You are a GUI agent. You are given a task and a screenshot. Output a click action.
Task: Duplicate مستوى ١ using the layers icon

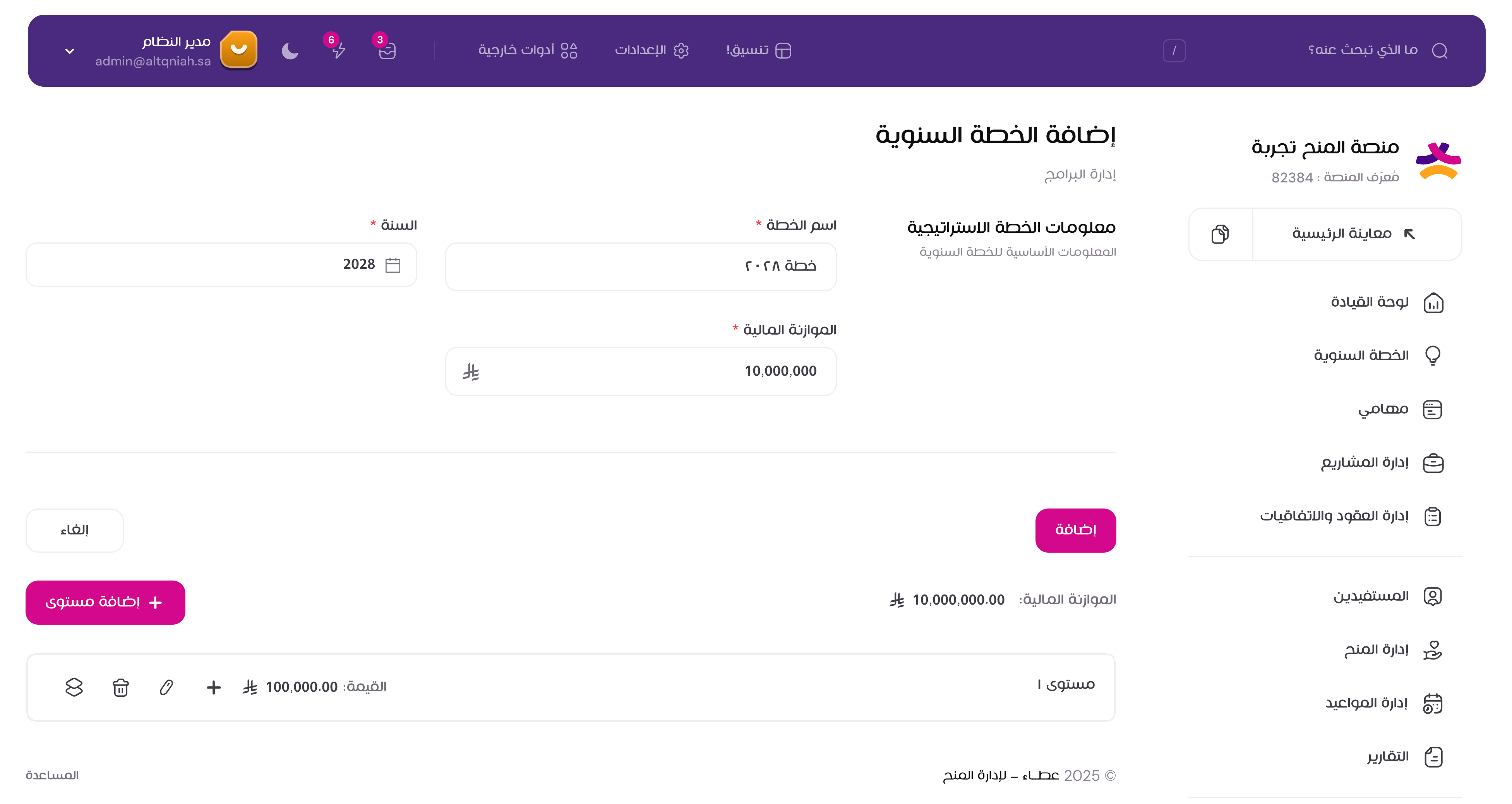tap(74, 687)
